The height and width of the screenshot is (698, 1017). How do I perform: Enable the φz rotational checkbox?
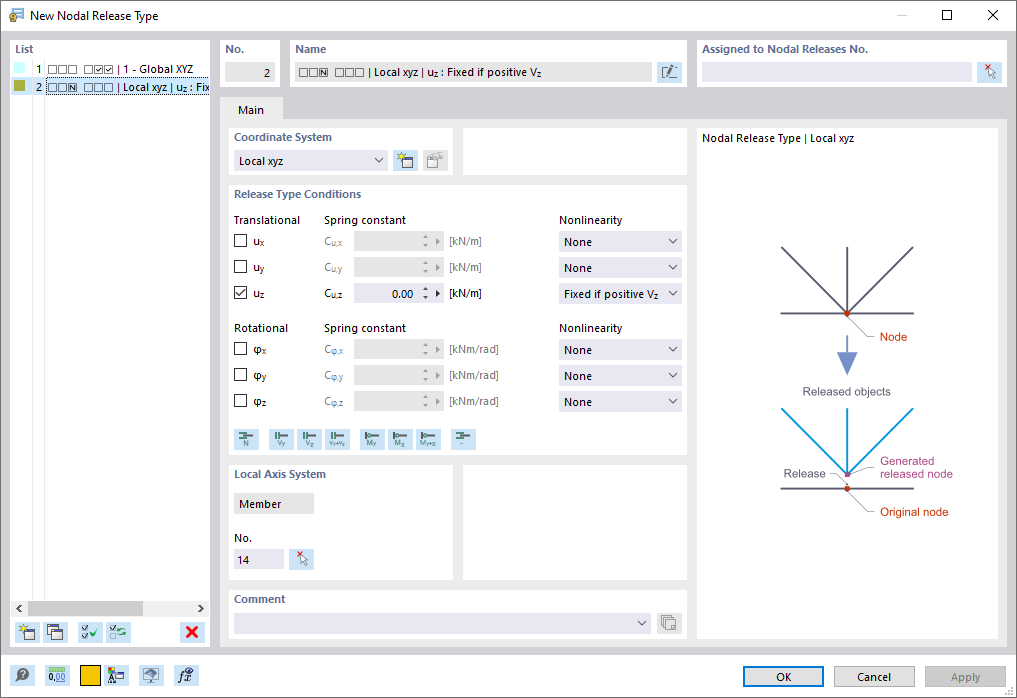coord(241,401)
